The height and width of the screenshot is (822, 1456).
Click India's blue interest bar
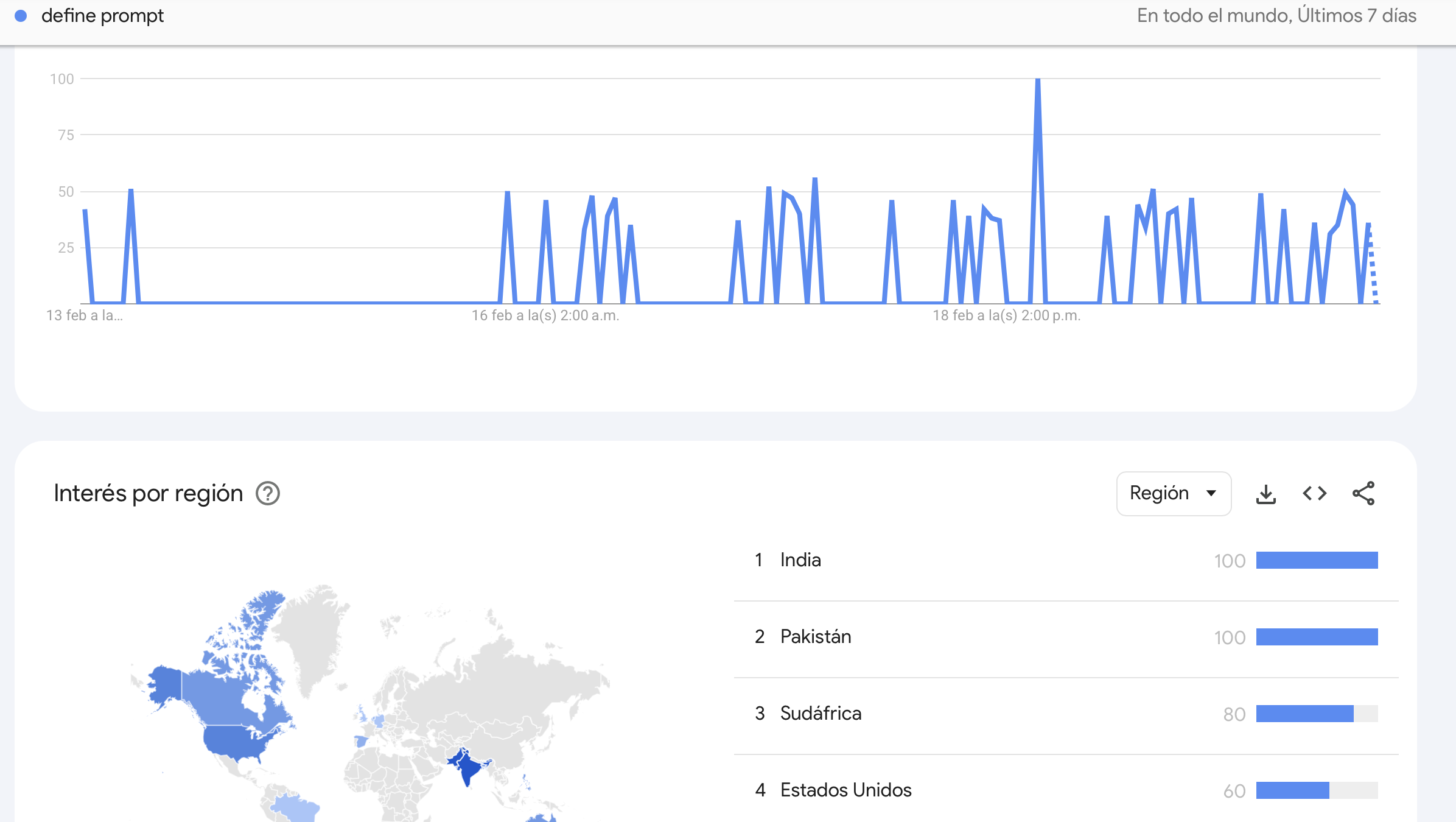[1317, 560]
